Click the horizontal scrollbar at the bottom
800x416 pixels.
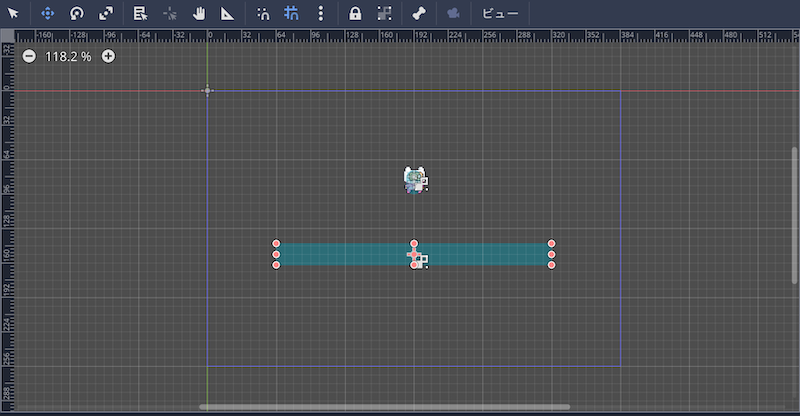[384, 407]
